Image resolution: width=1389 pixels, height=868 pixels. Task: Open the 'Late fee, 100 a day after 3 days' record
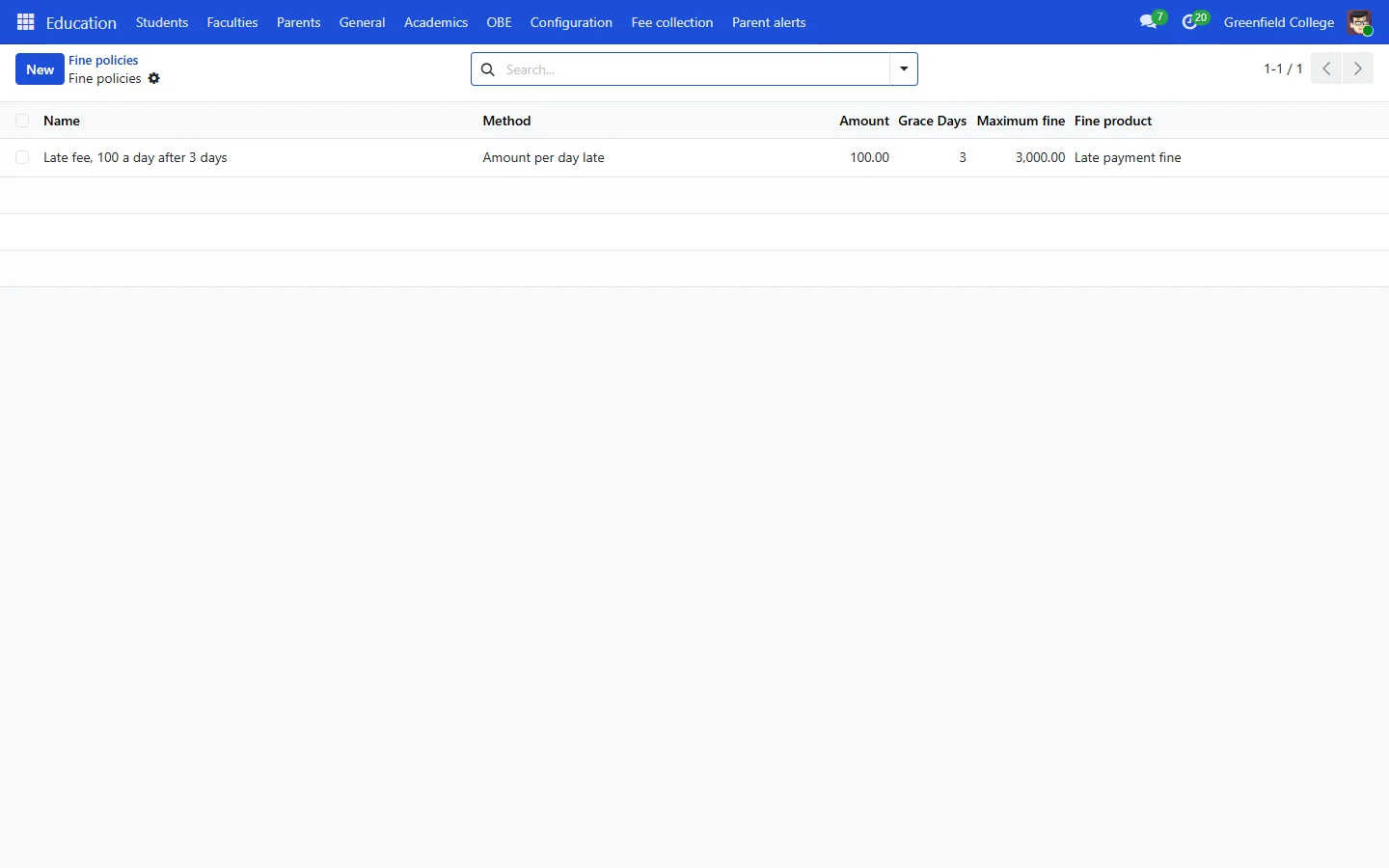point(135,157)
